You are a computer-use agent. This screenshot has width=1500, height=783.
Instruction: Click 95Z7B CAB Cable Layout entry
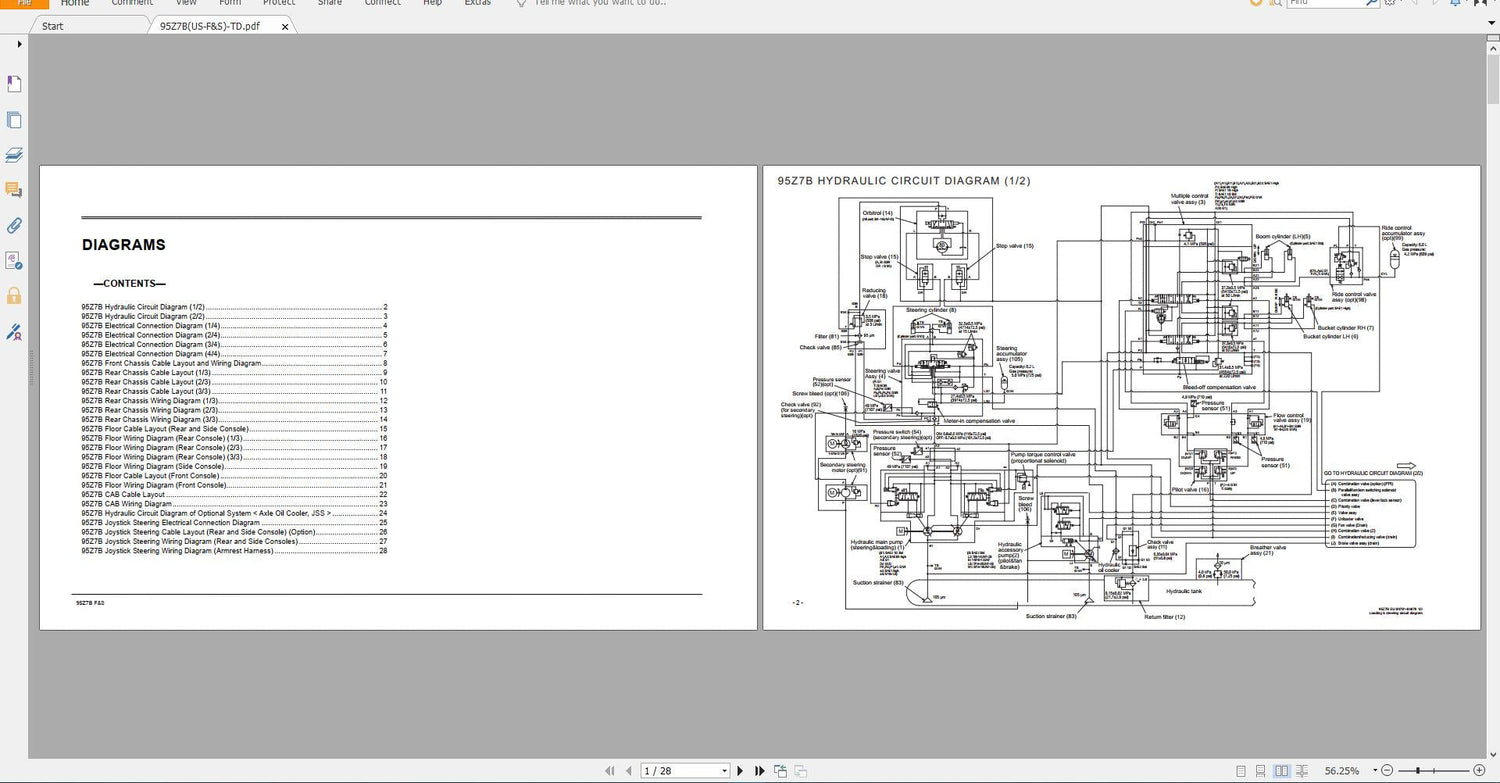click(234, 494)
